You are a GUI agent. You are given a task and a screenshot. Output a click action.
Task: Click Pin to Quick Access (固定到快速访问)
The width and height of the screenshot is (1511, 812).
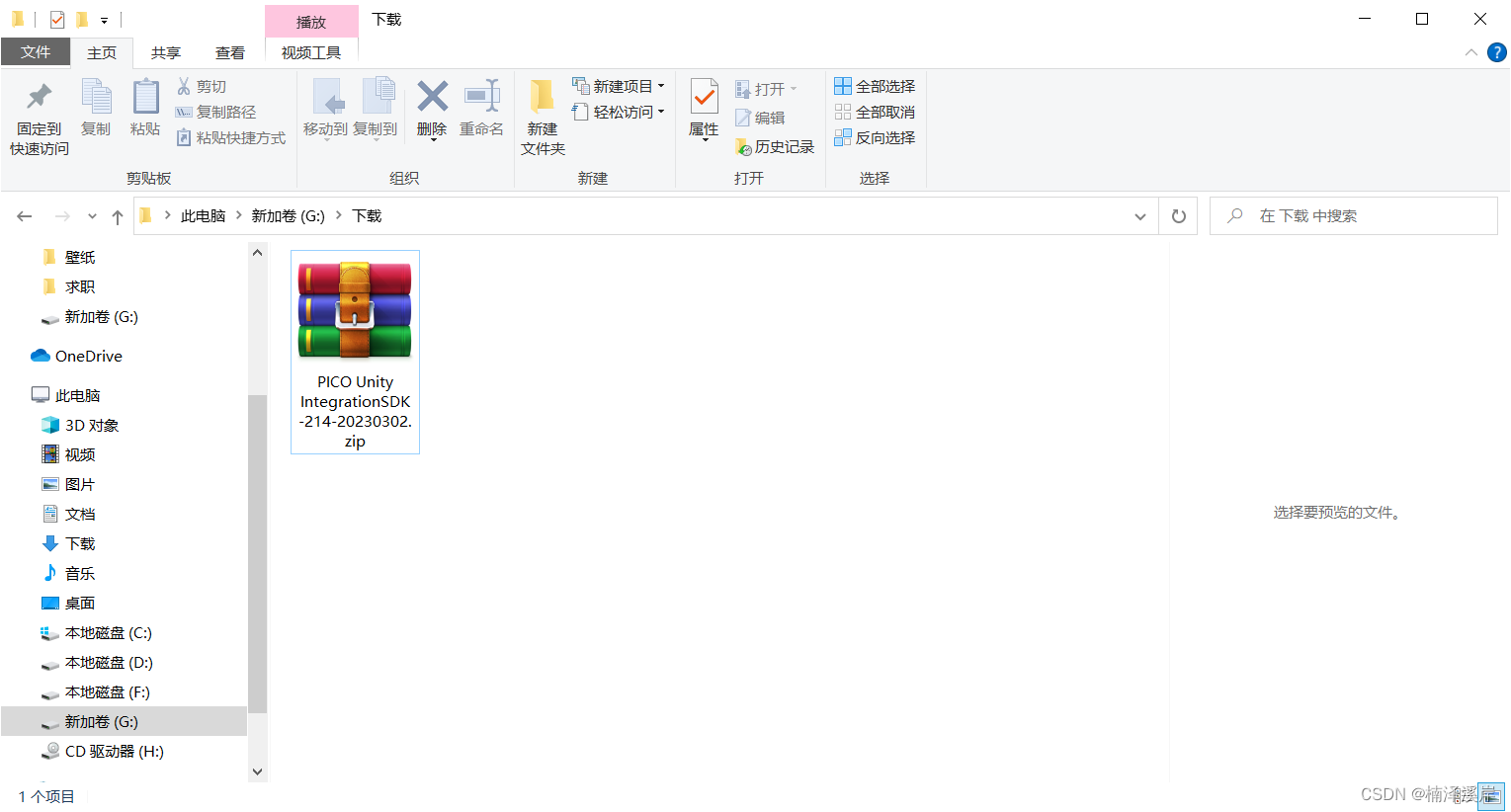(40, 118)
